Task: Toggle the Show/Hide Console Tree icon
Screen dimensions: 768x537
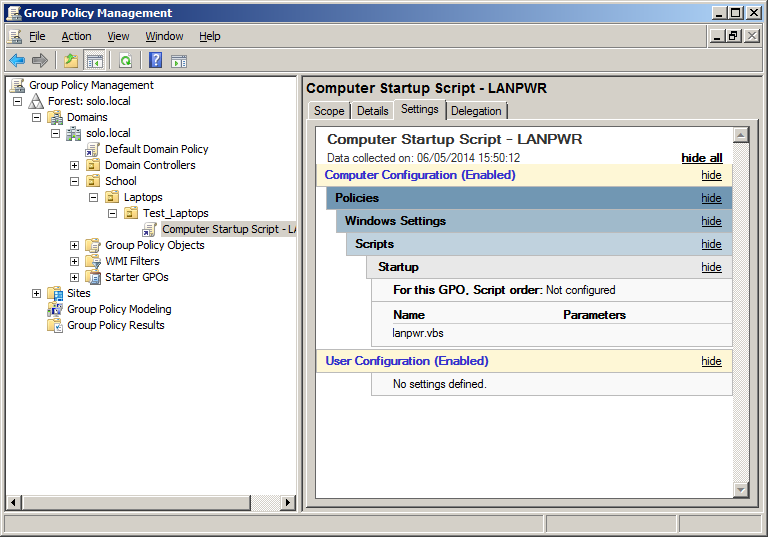Action: [95, 61]
